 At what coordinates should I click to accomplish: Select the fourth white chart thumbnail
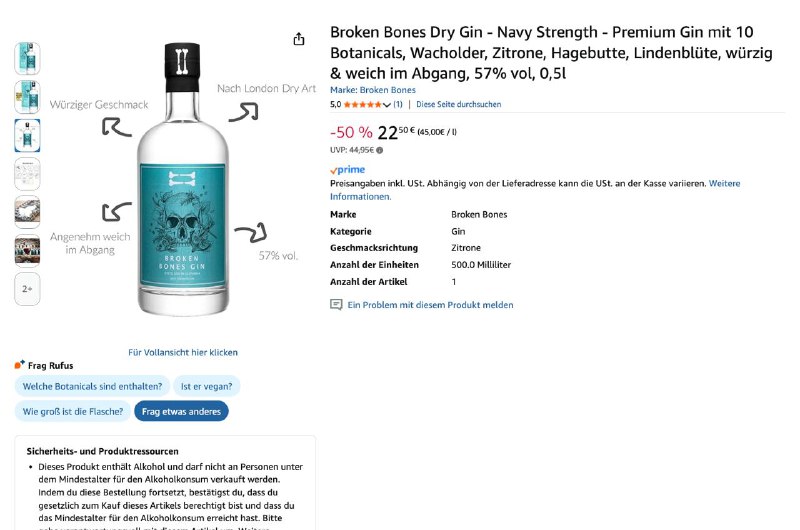(x=28, y=174)
